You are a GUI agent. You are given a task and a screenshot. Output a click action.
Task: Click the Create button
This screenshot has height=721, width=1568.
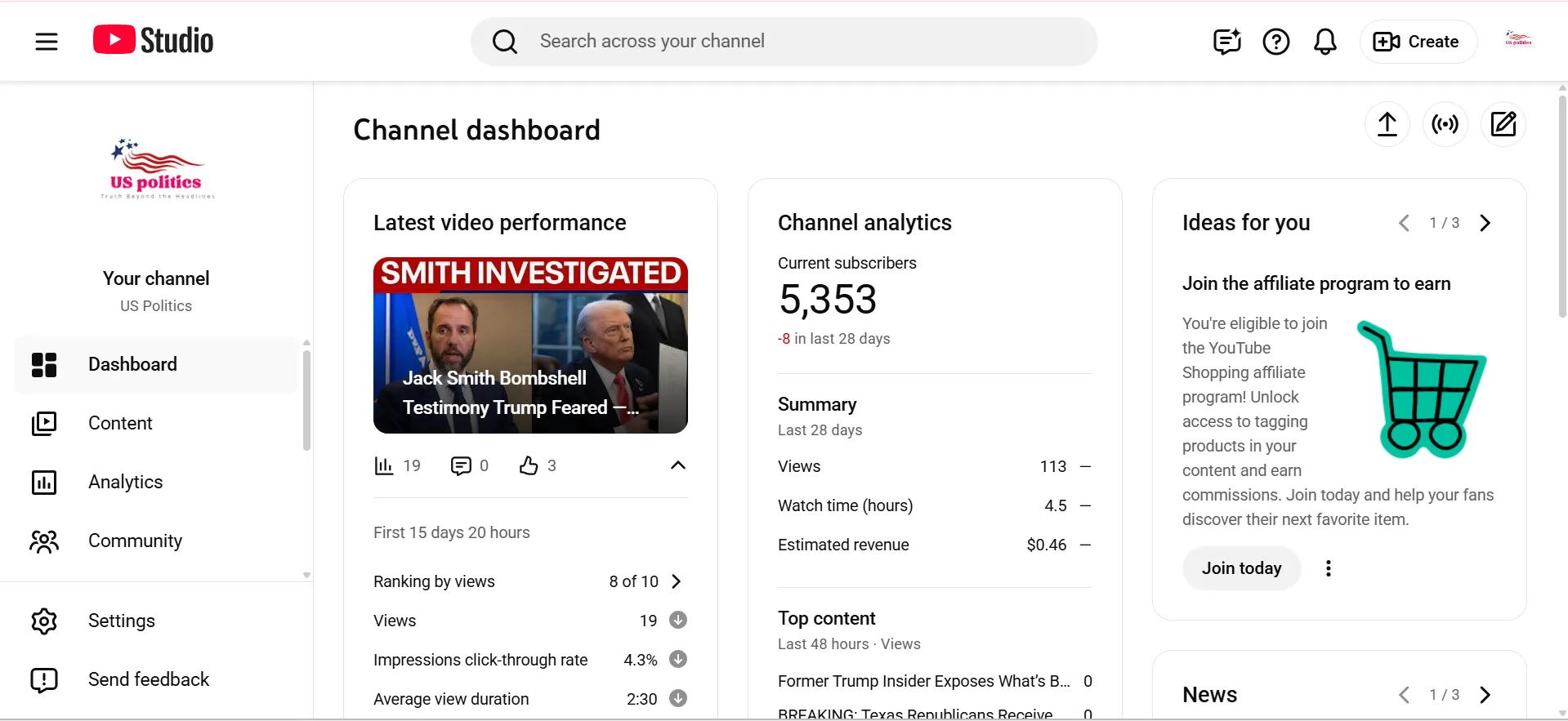click(x=1418, y=42)
